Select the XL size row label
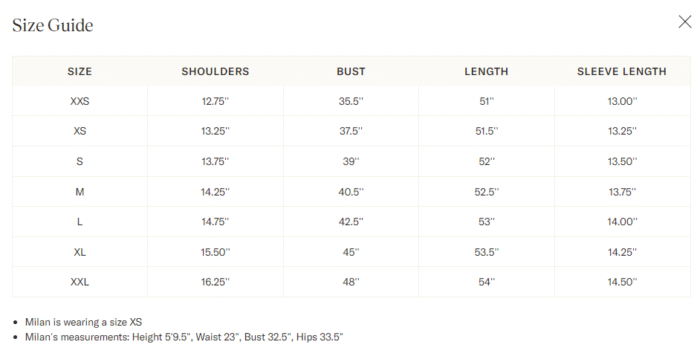 79,252
